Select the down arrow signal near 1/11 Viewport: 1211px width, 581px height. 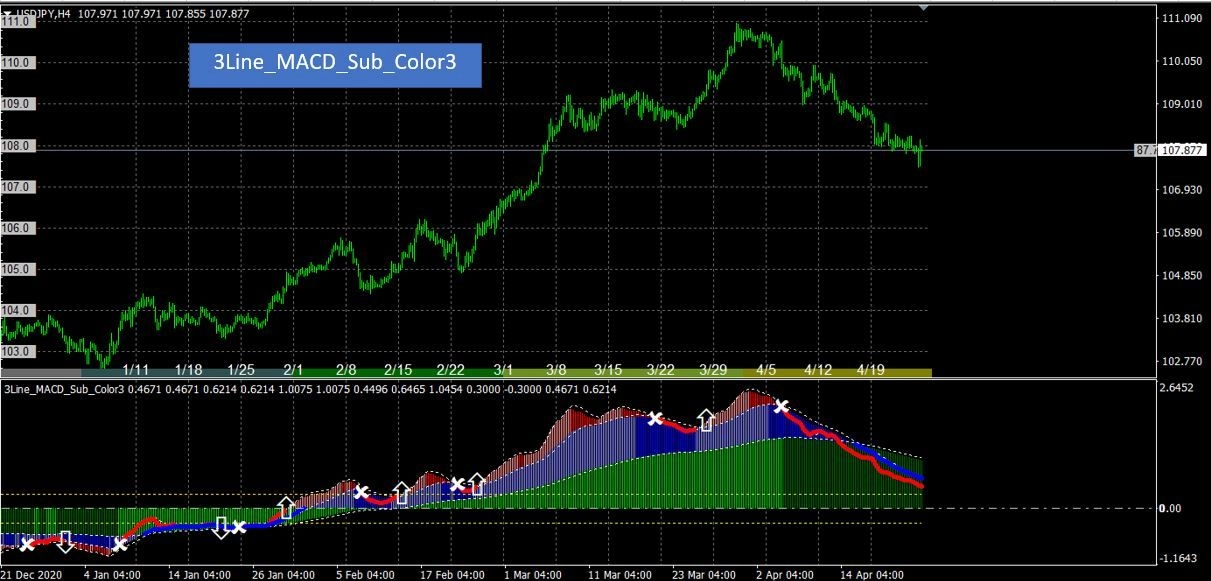65,540
